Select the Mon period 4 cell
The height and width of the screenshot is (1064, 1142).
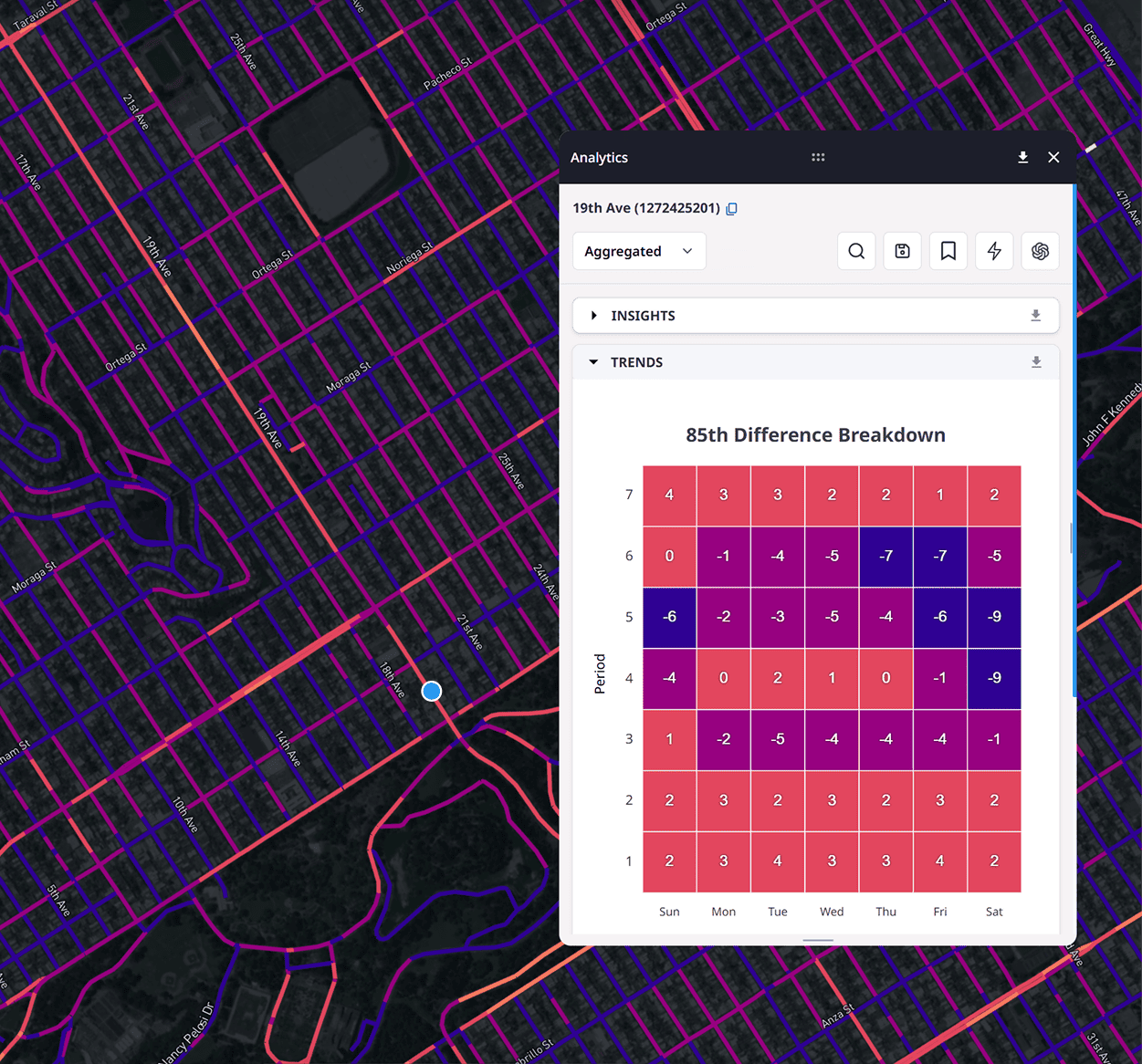(x=723, y=679)
